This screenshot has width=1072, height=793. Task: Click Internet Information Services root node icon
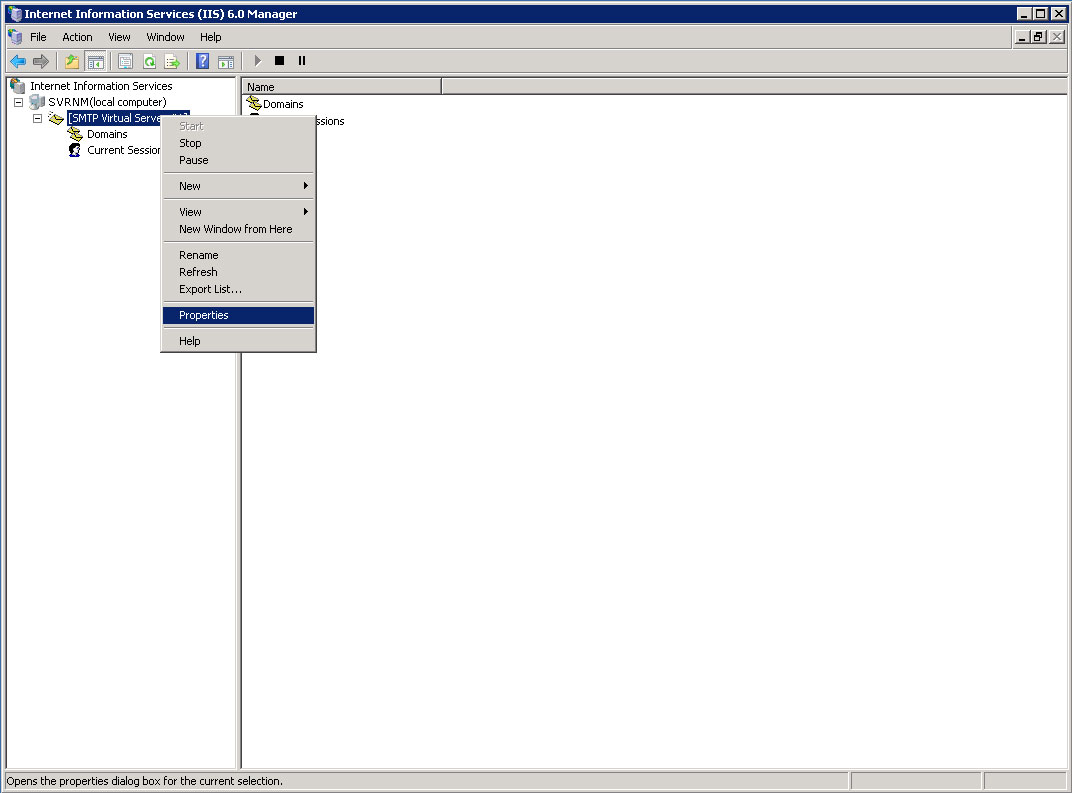pos(18,86)
